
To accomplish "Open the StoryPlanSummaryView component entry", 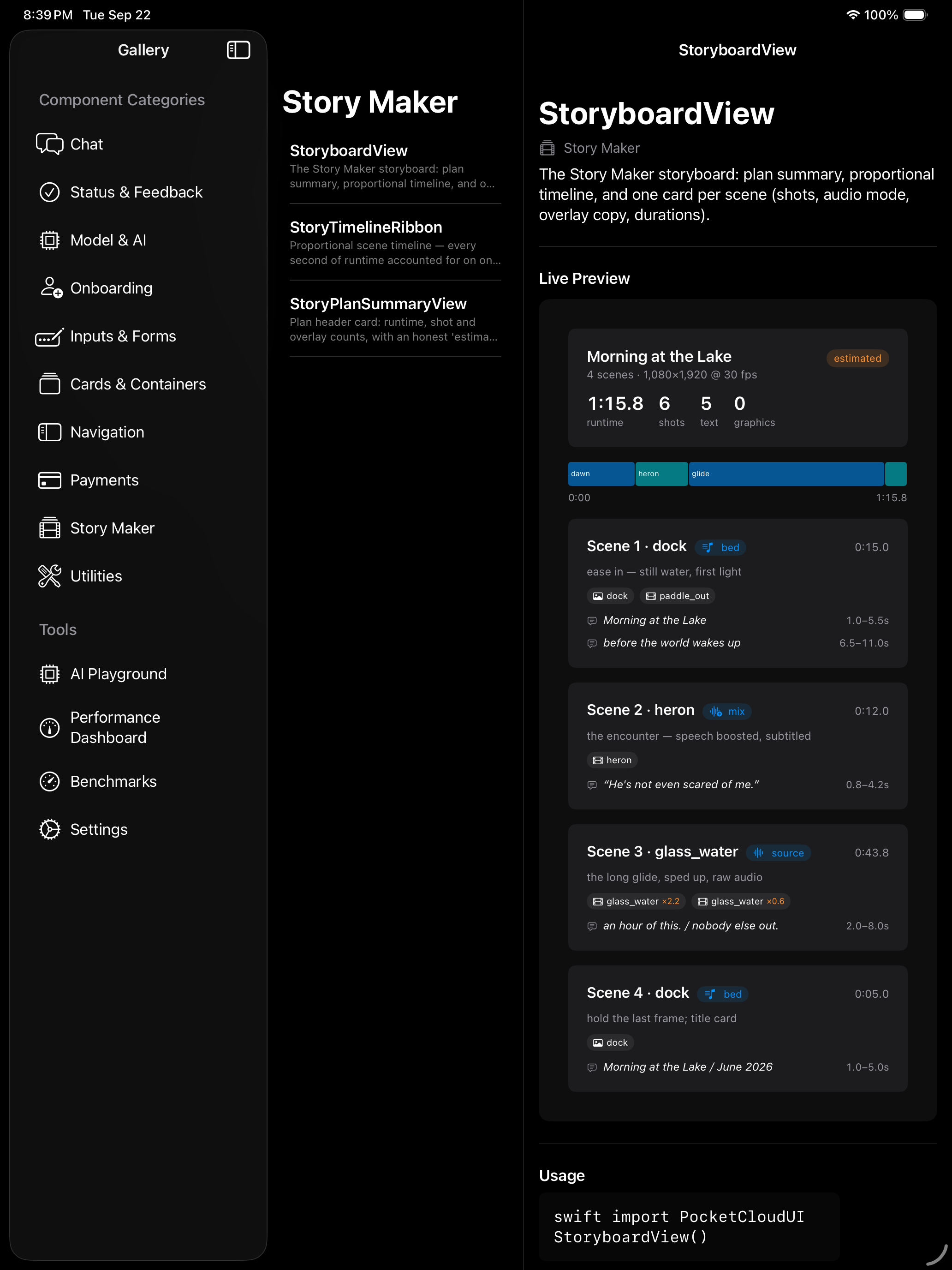I will click(x=395, y=319).
